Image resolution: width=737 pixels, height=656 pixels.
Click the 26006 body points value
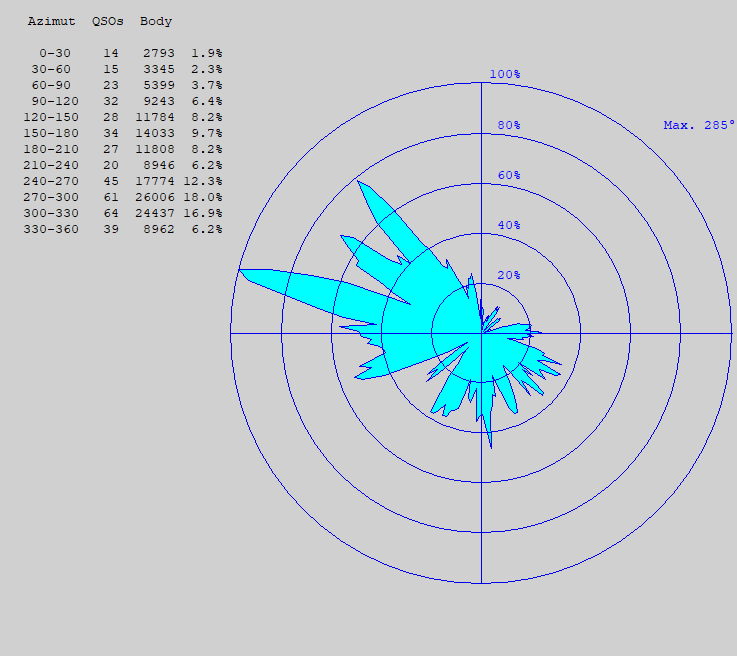155,197
